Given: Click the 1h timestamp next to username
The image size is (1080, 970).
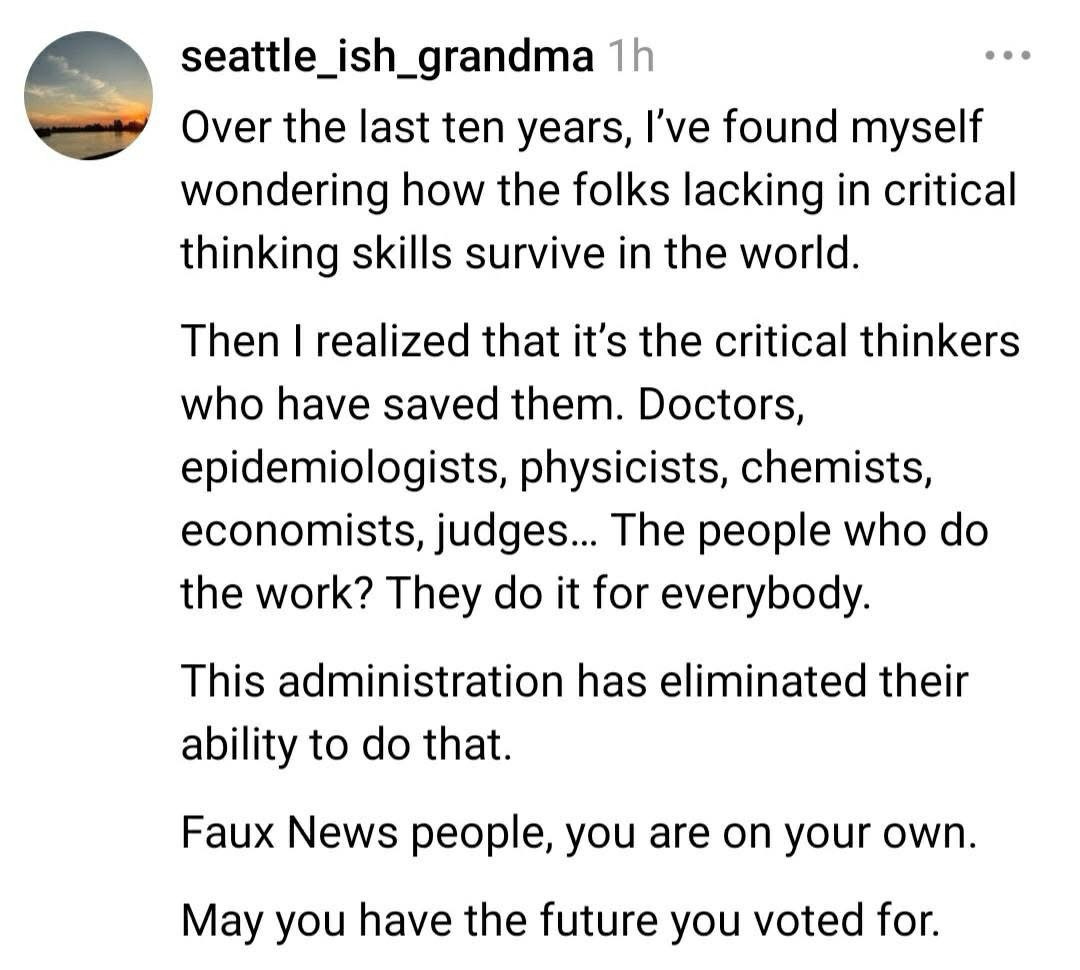Looking at the screenshot, I should coord(631,56).
